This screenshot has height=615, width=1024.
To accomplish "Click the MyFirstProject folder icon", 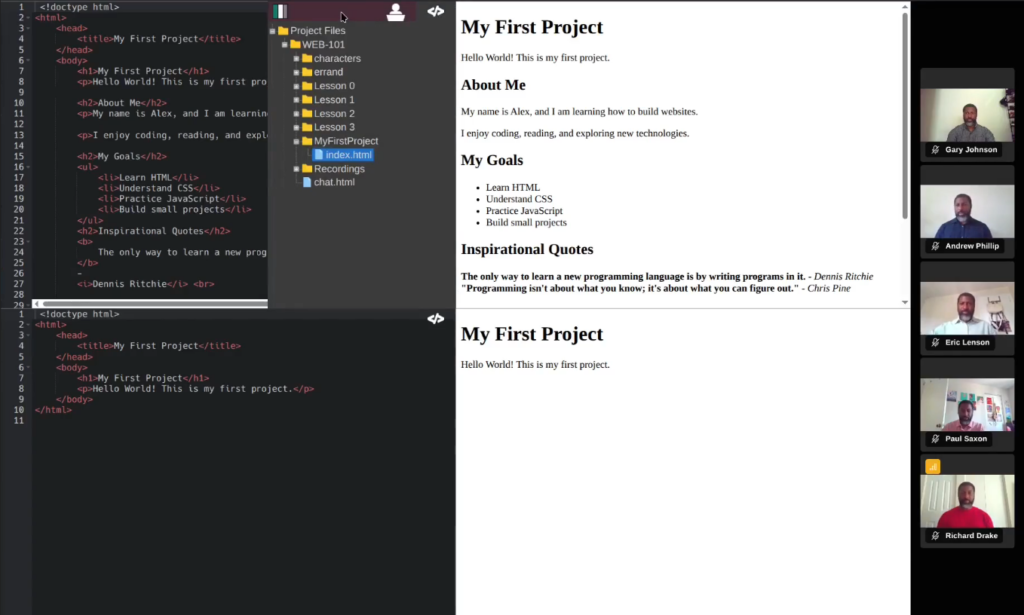I will click(305, 141).
